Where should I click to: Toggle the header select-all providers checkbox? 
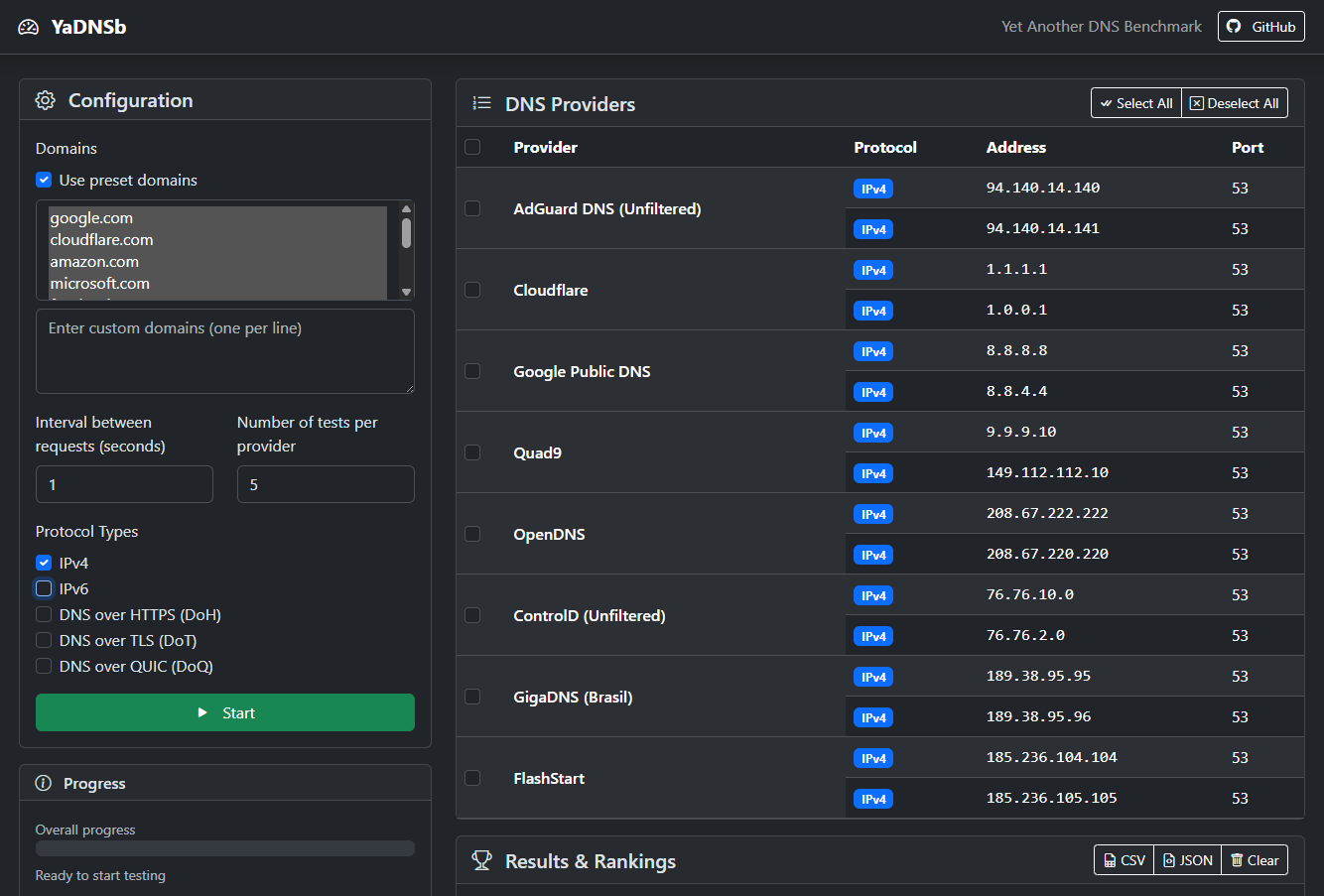(472, 147)
